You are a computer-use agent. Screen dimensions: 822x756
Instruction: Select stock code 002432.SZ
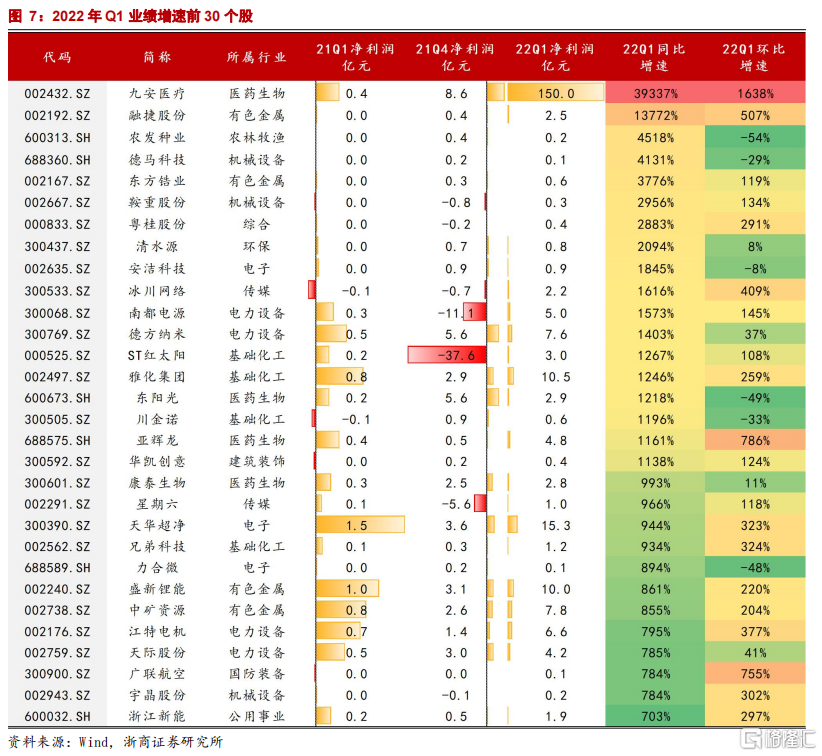coord(57,94)
